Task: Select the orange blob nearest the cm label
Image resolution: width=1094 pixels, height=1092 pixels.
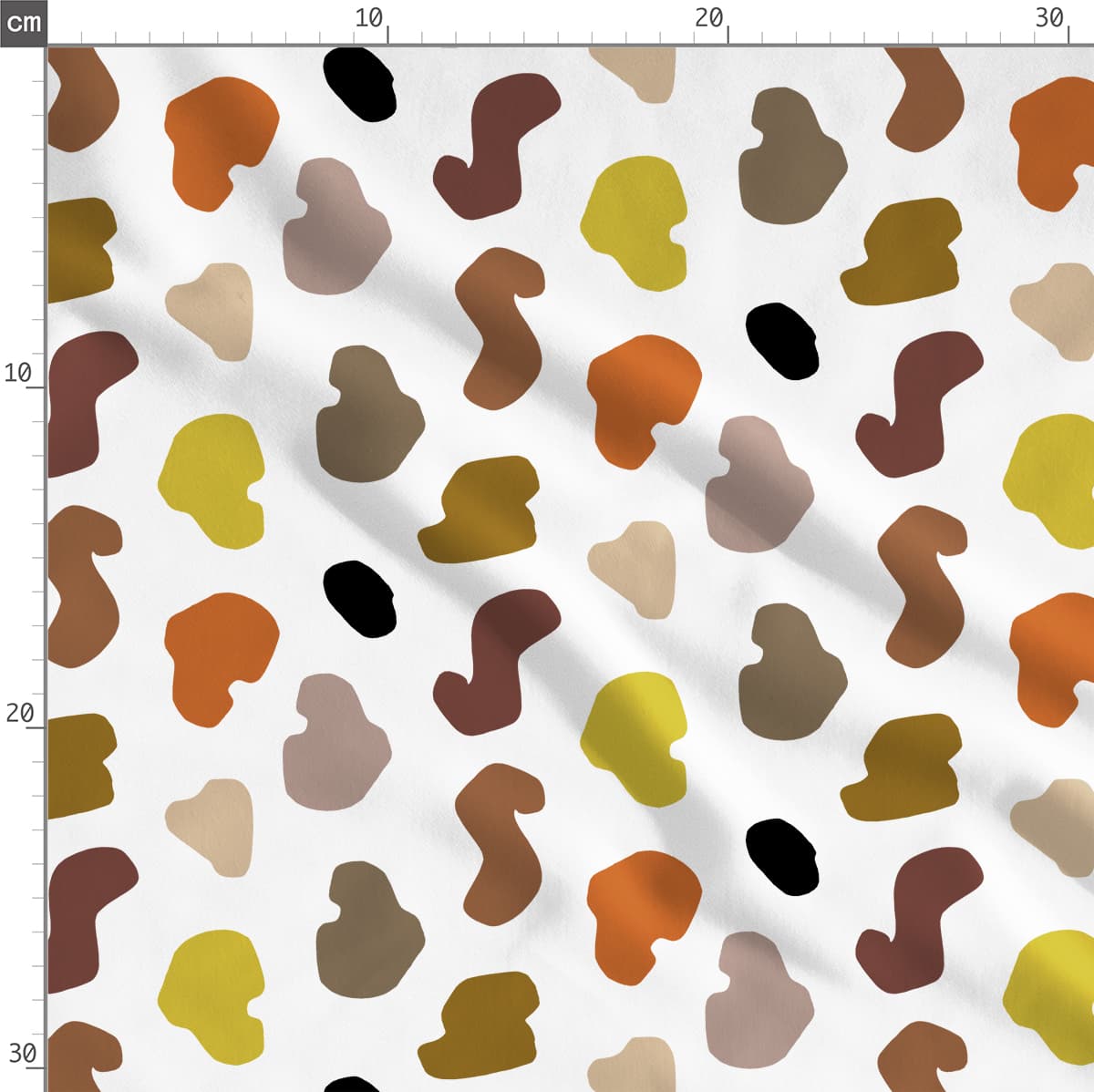Action: (x=219, y=139)
